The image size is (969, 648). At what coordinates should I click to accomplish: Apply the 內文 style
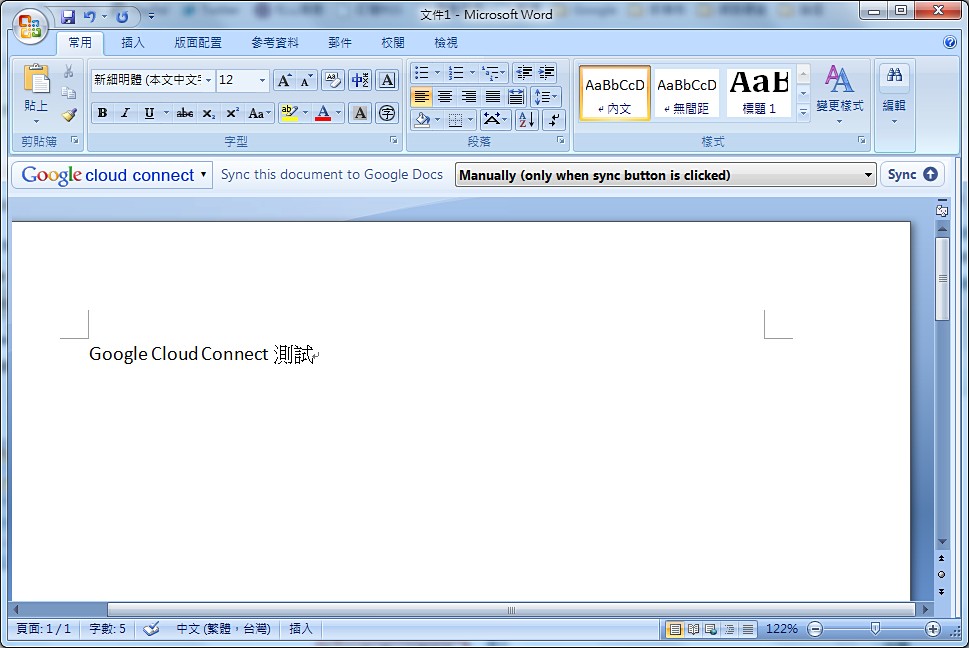pyautogui.click(x=614, y=93)
